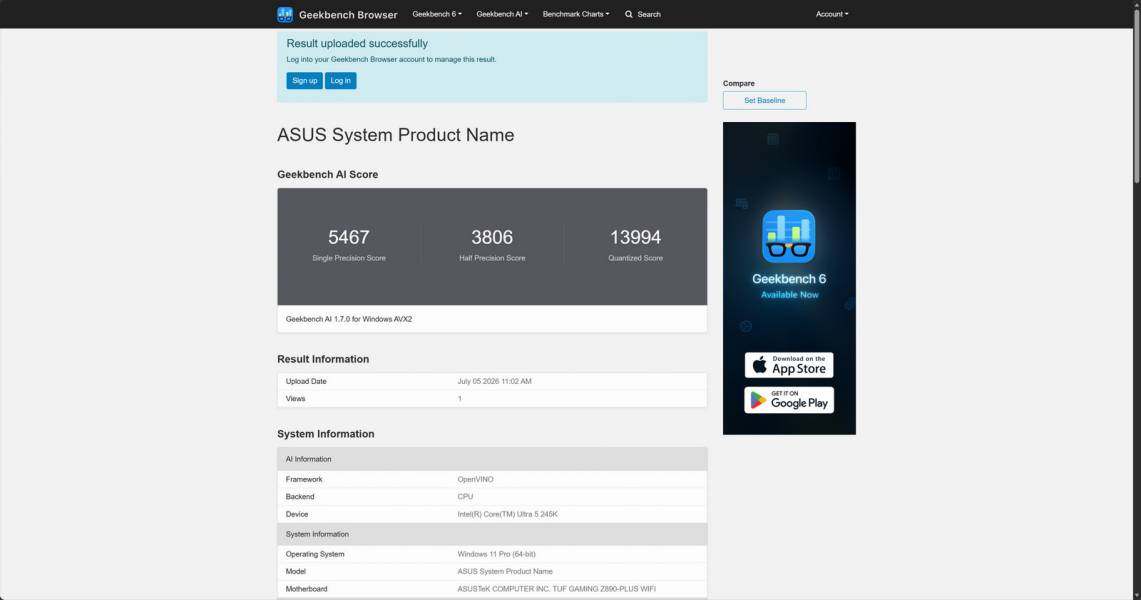Click the Motherboard row label

tap(306, 589)
